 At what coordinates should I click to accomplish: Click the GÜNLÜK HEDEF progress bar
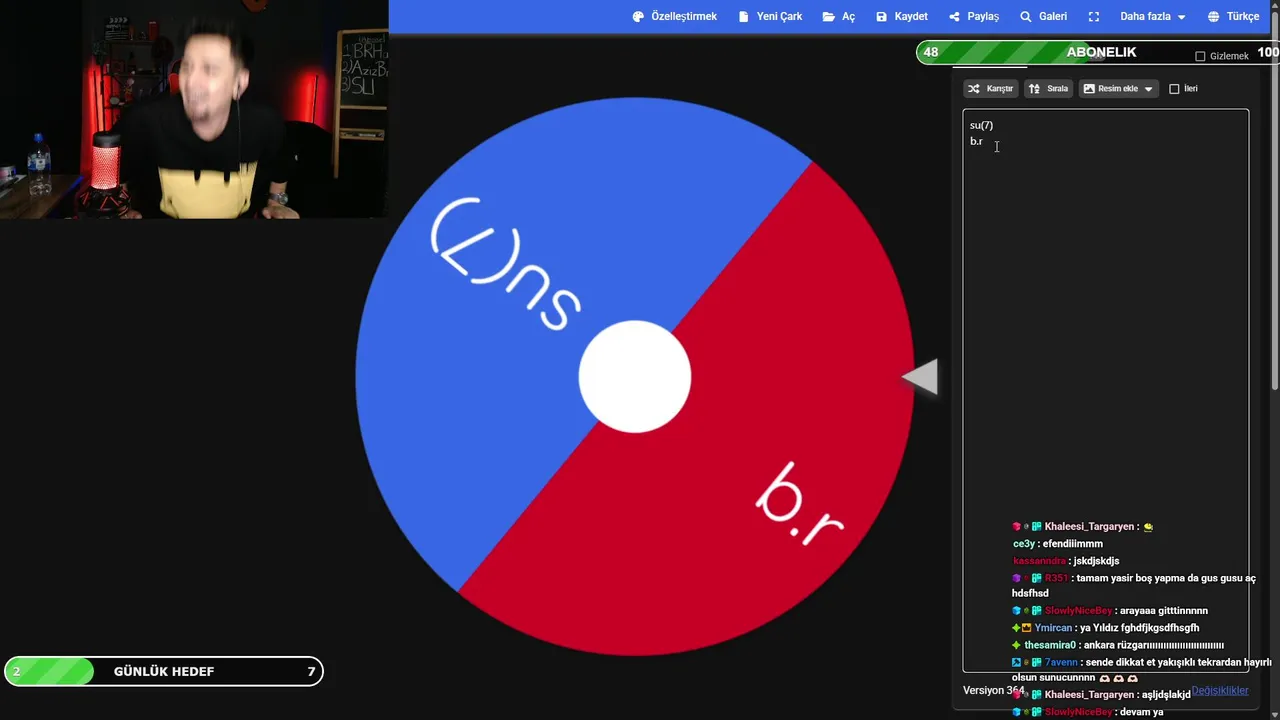(x=164, y=671)
